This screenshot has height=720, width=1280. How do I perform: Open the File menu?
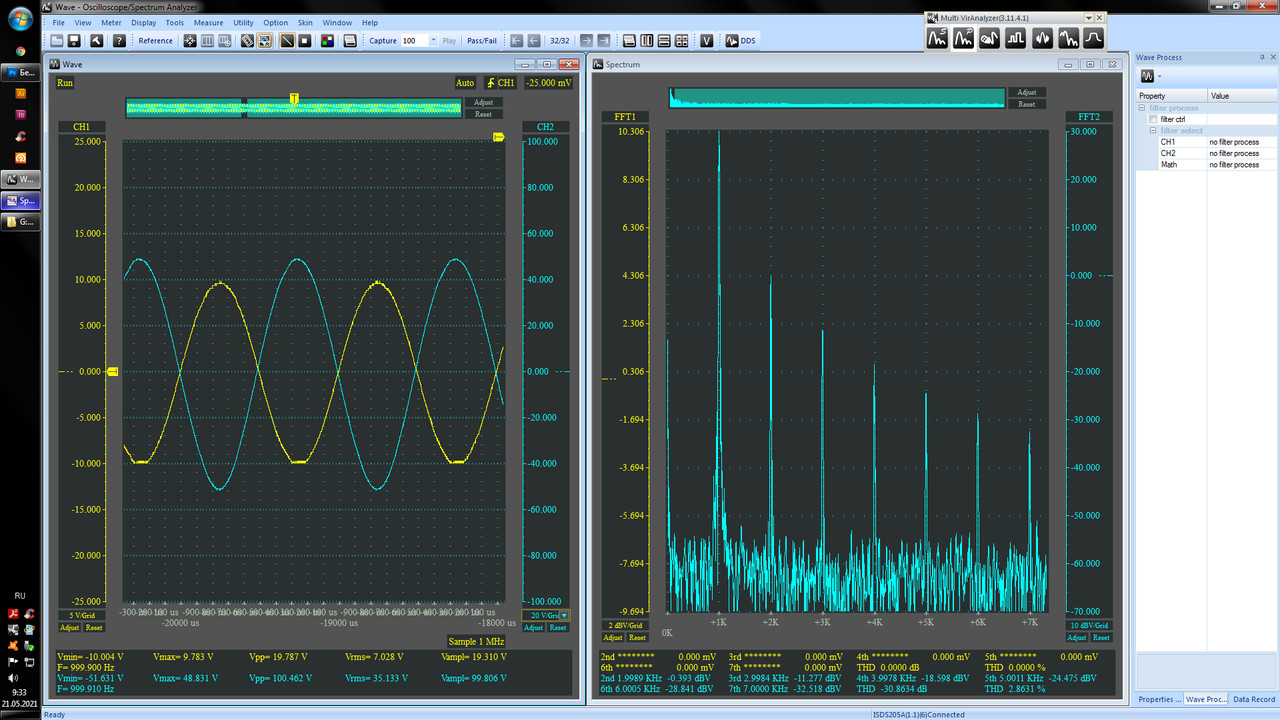[59, 22]
